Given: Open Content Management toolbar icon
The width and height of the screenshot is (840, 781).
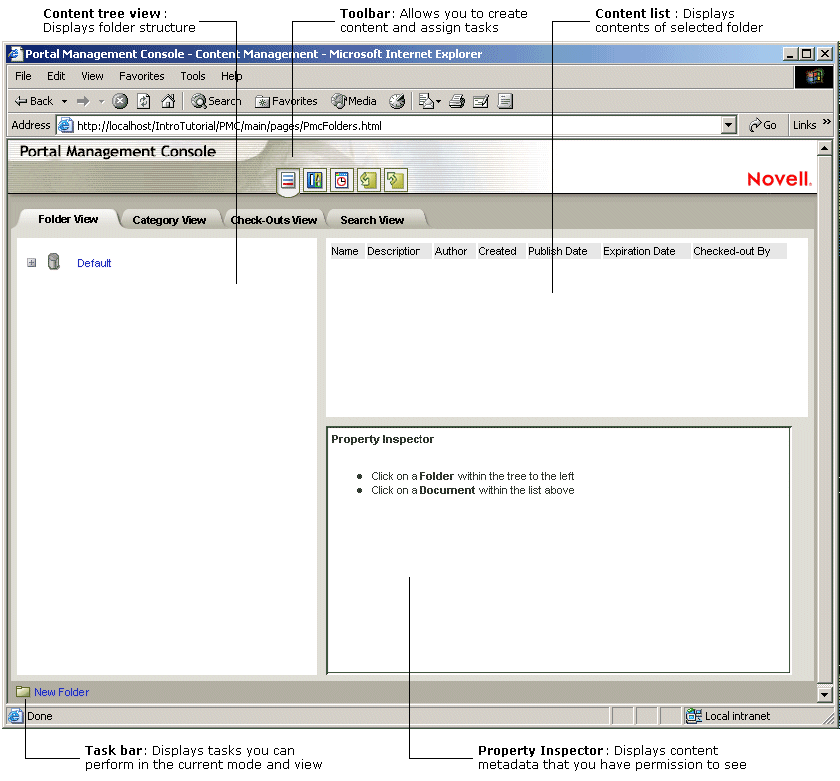Looking at the screenshot, I should 288,181.
